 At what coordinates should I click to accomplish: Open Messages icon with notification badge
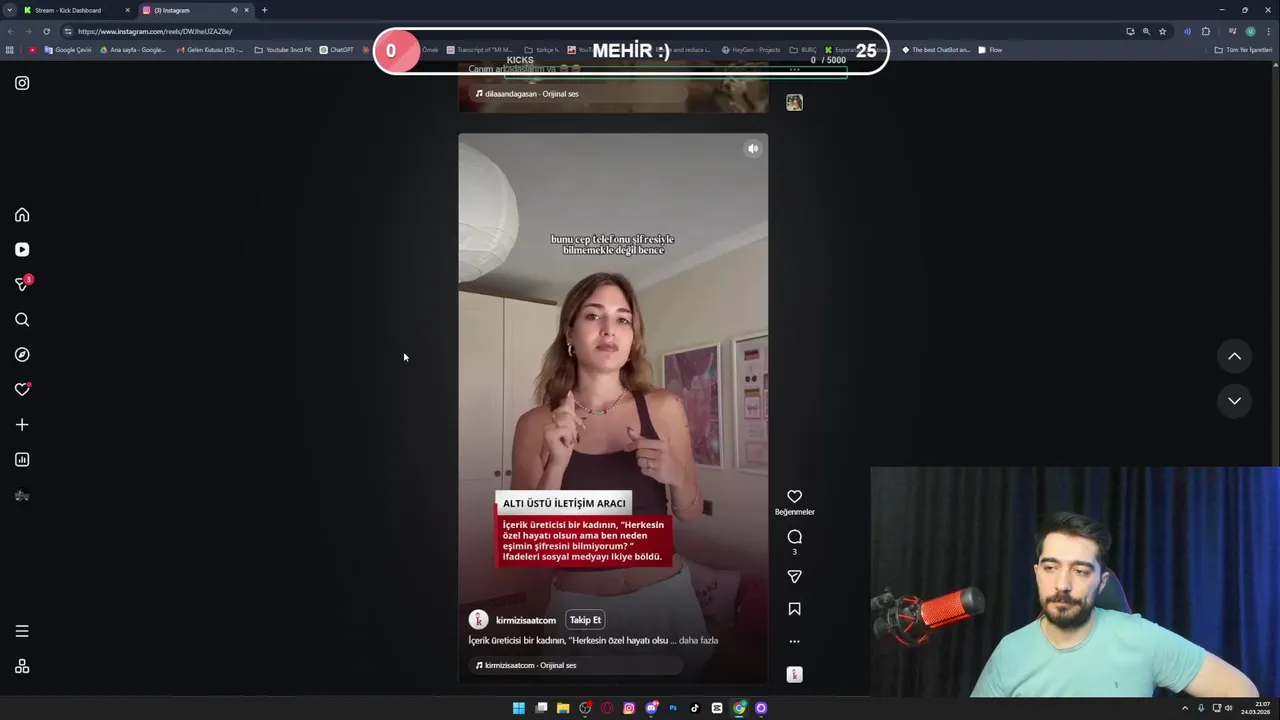pyautogui.click(x=22, y=284)
